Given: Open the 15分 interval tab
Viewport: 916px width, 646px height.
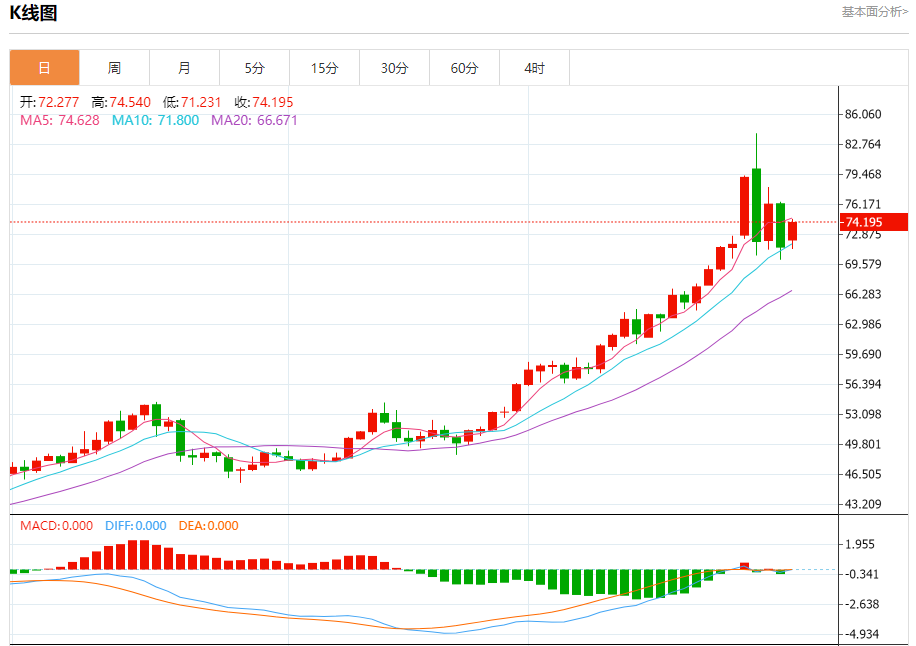Looking at the screenshot, I should (x=325, y=68).
